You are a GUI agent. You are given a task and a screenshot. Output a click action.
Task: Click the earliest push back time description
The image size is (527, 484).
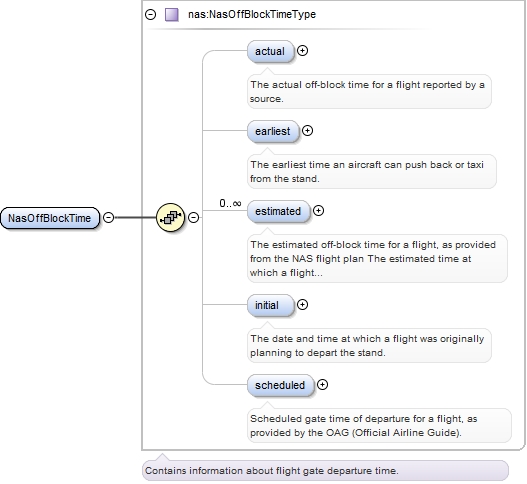(x=372, y=171)
